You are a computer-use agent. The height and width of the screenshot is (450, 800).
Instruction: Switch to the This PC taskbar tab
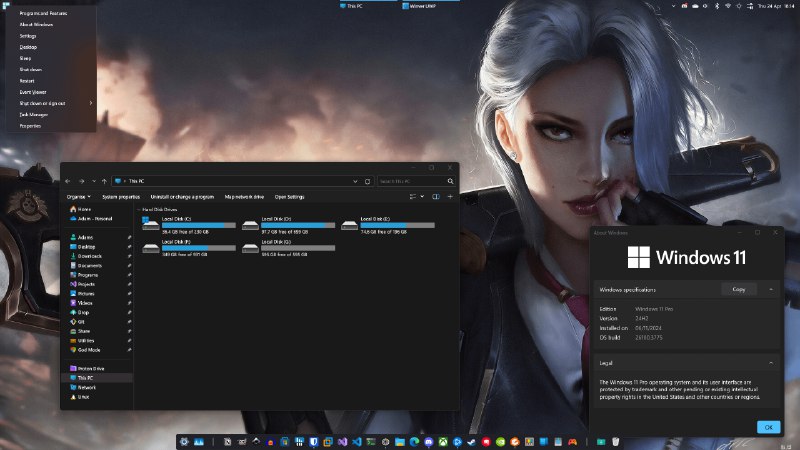[x=367, y=6]
